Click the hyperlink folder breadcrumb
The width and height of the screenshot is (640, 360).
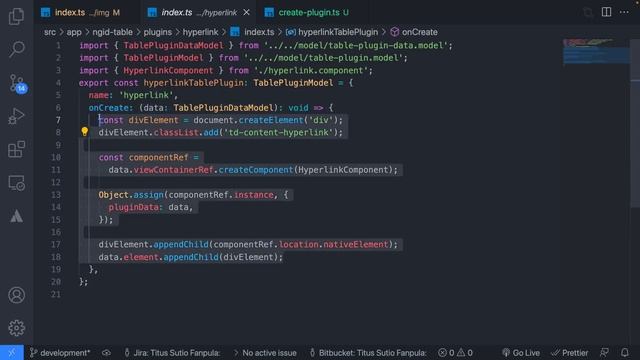200,32
